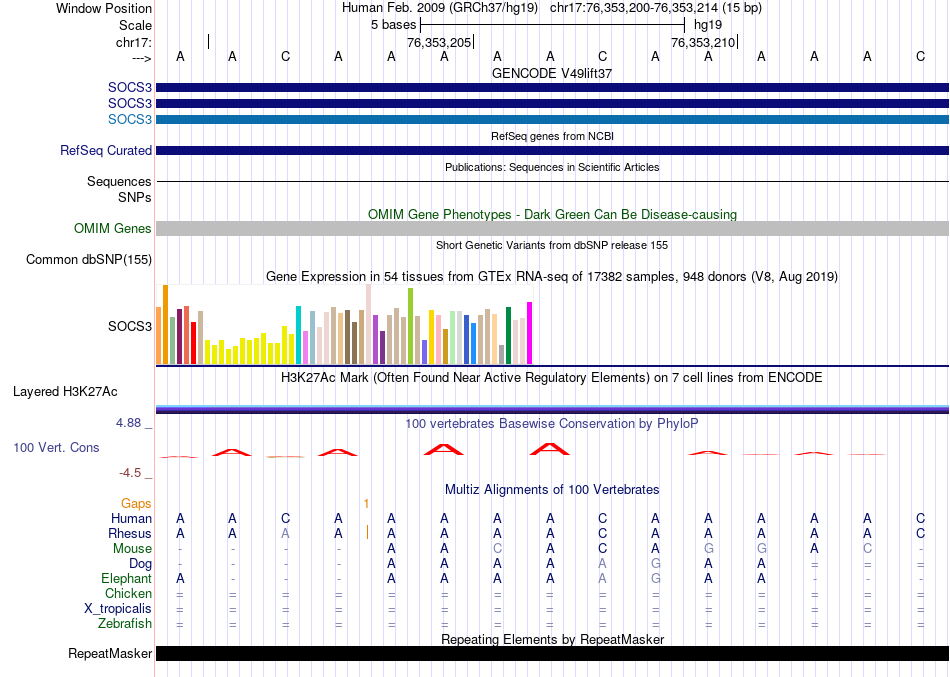Viewport: 950px width, 677px height.
Task: Click the Gaps row label
Action: pos(136,504)
